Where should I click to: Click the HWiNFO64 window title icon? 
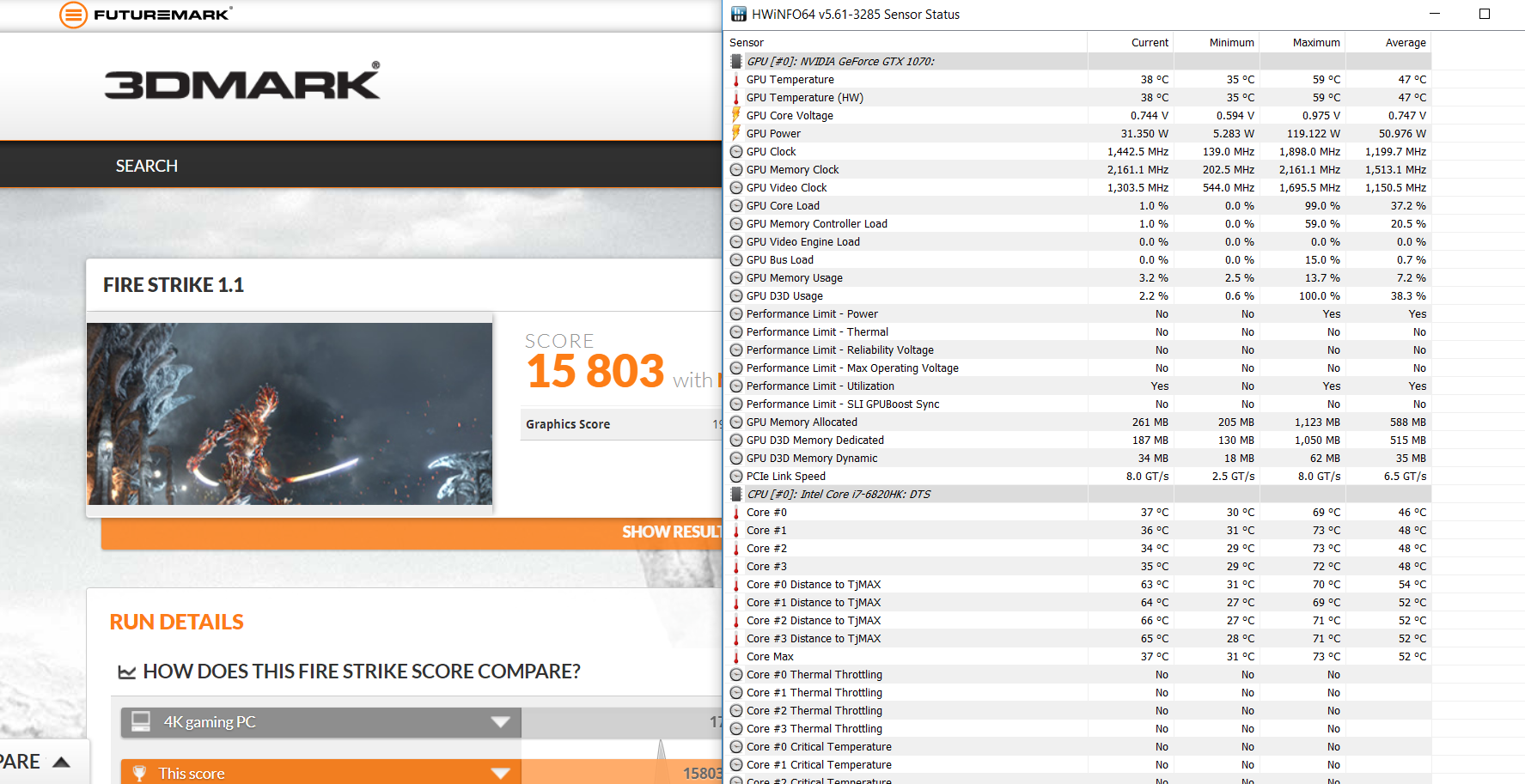(738, 14)
